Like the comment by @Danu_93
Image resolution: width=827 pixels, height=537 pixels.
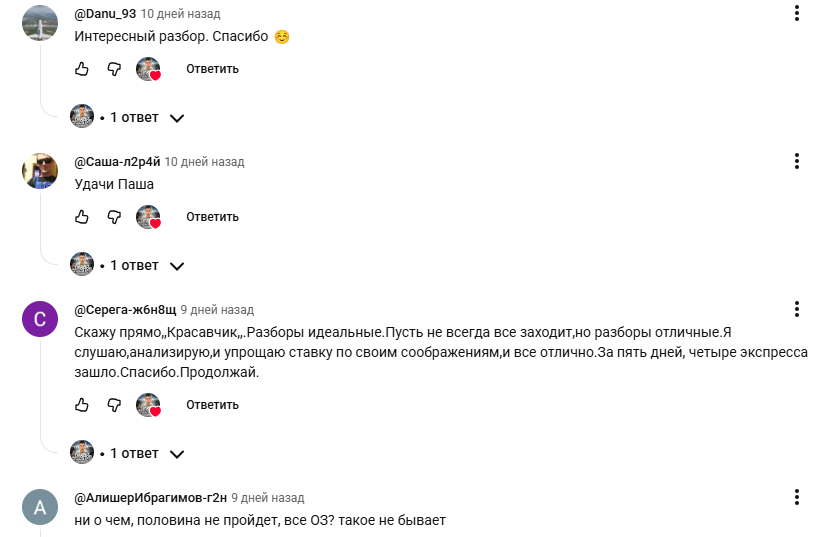pos(82,69)
